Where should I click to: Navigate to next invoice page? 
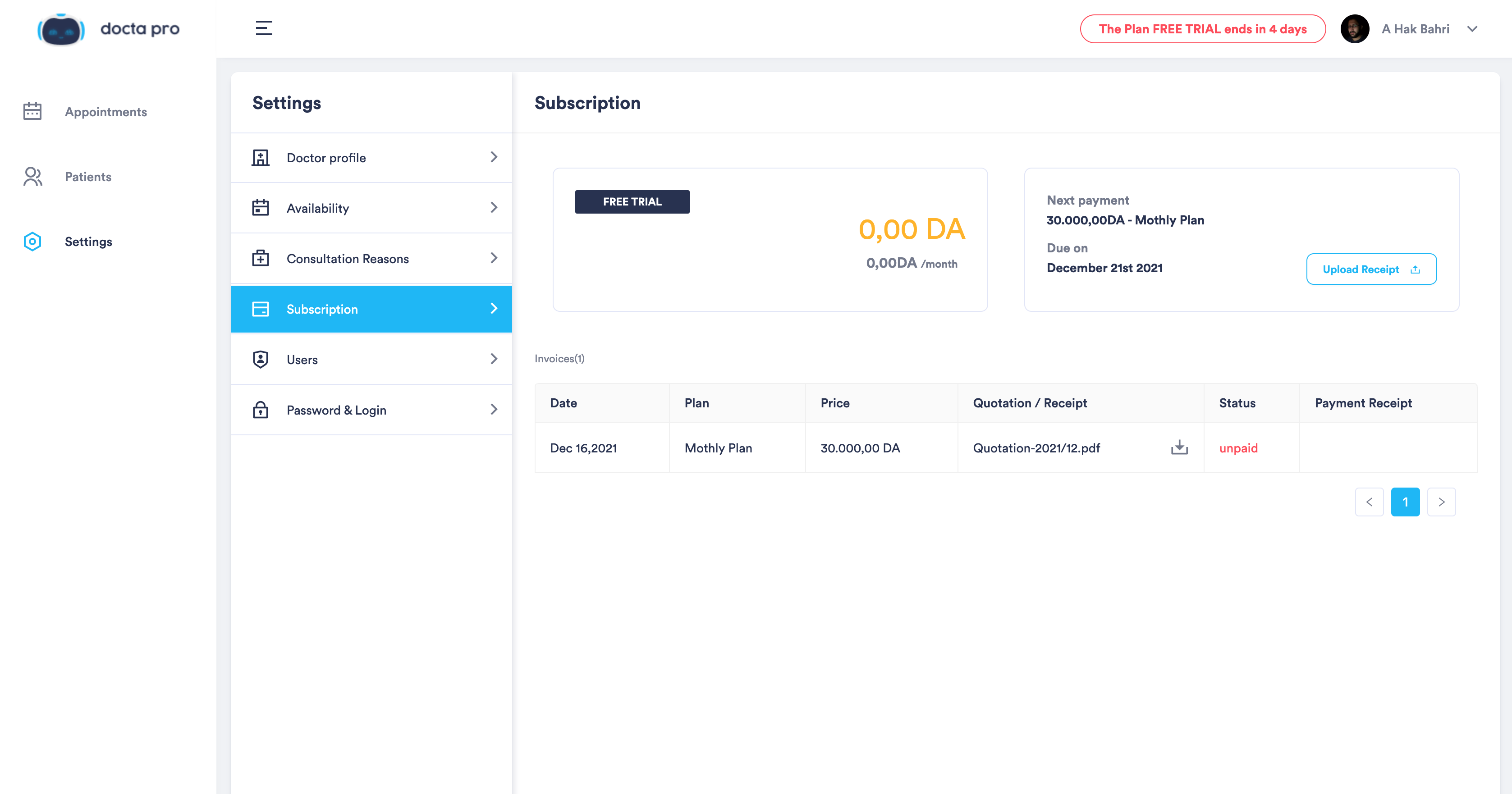(x=1441, y=502)
